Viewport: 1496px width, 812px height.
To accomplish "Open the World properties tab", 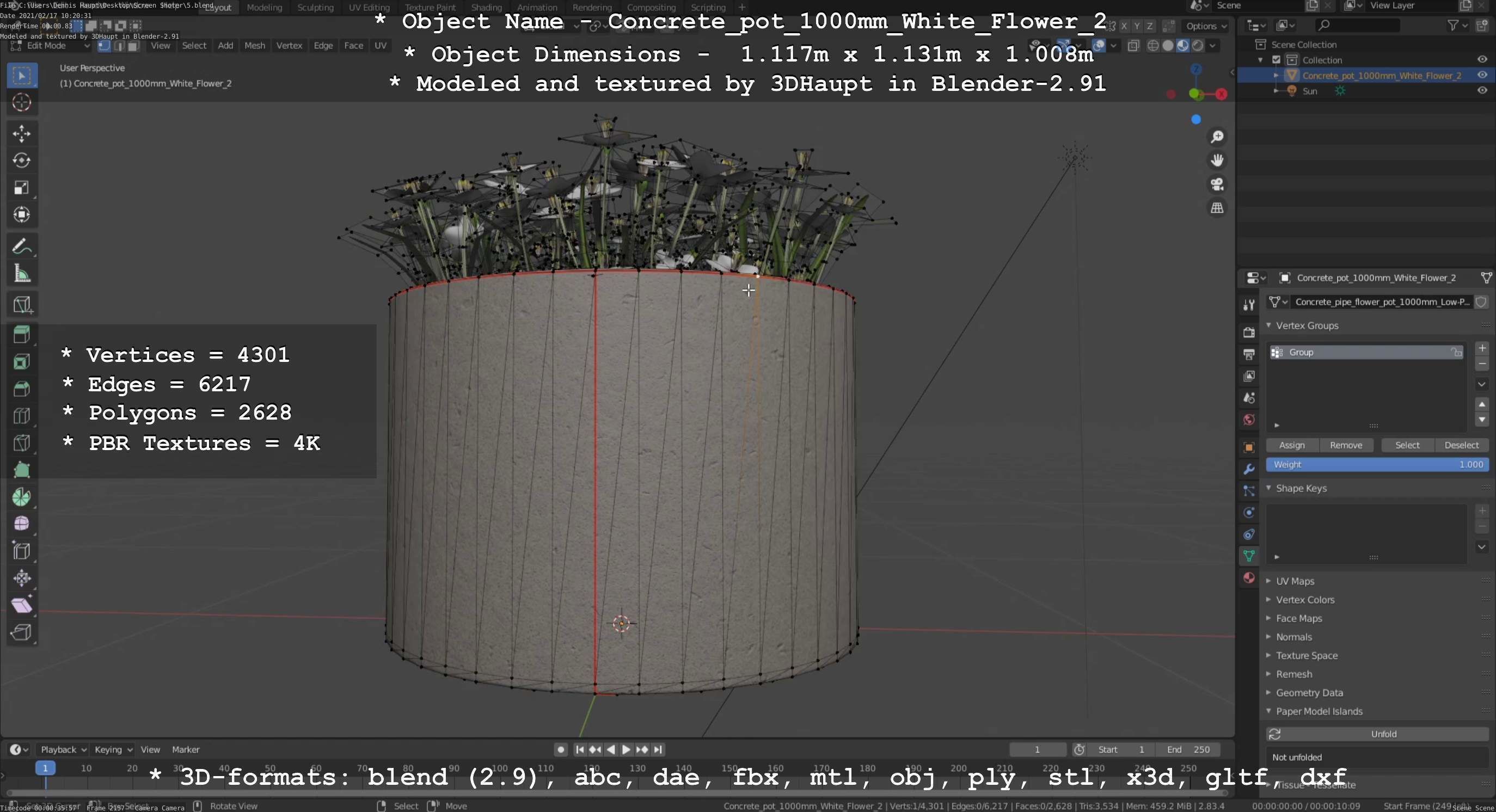I will tap(1249, 420).
